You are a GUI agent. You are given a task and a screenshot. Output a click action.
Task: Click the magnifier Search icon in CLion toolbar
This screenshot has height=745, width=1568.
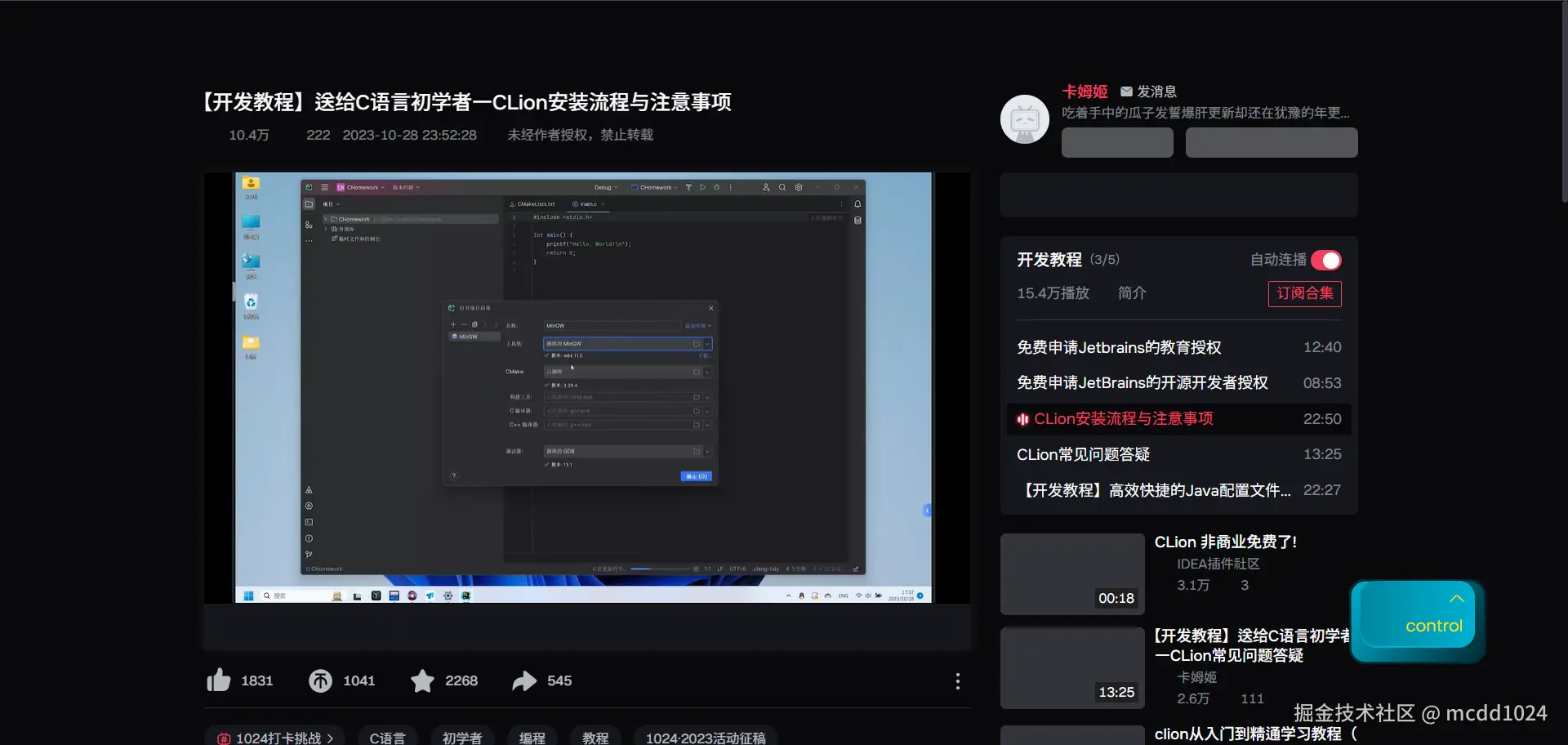782,187
